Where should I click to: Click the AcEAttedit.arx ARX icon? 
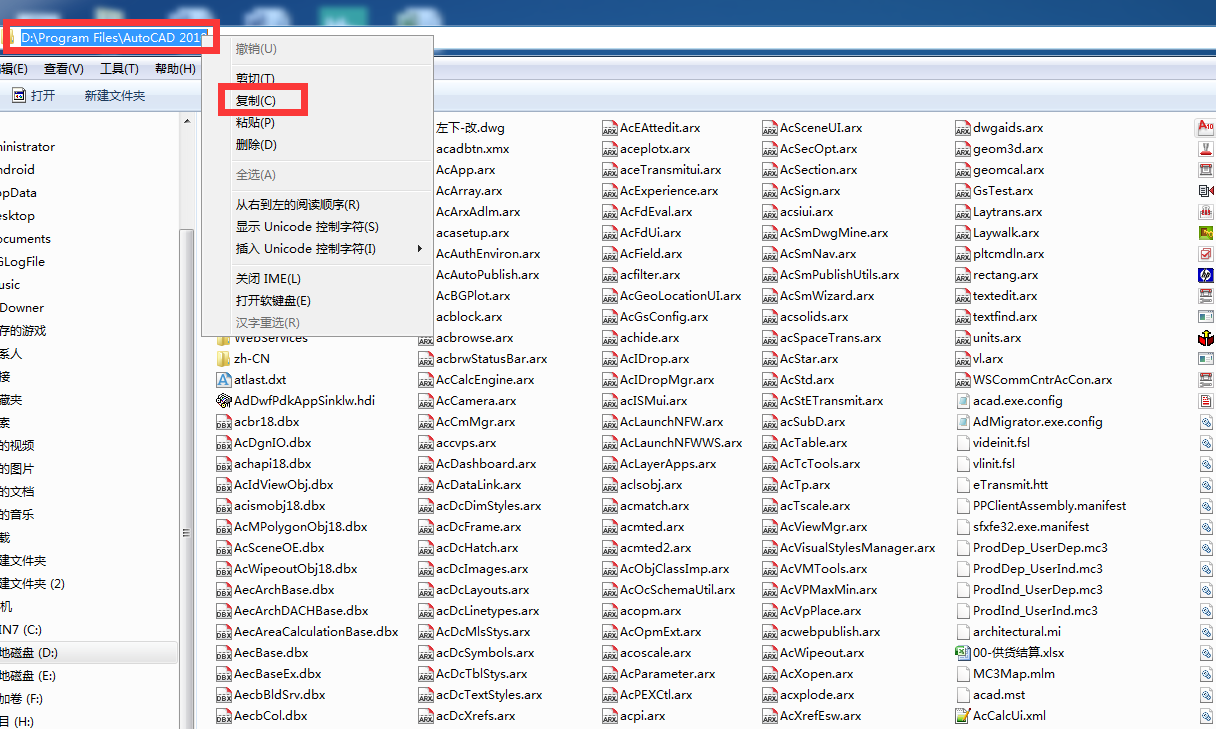610,128
